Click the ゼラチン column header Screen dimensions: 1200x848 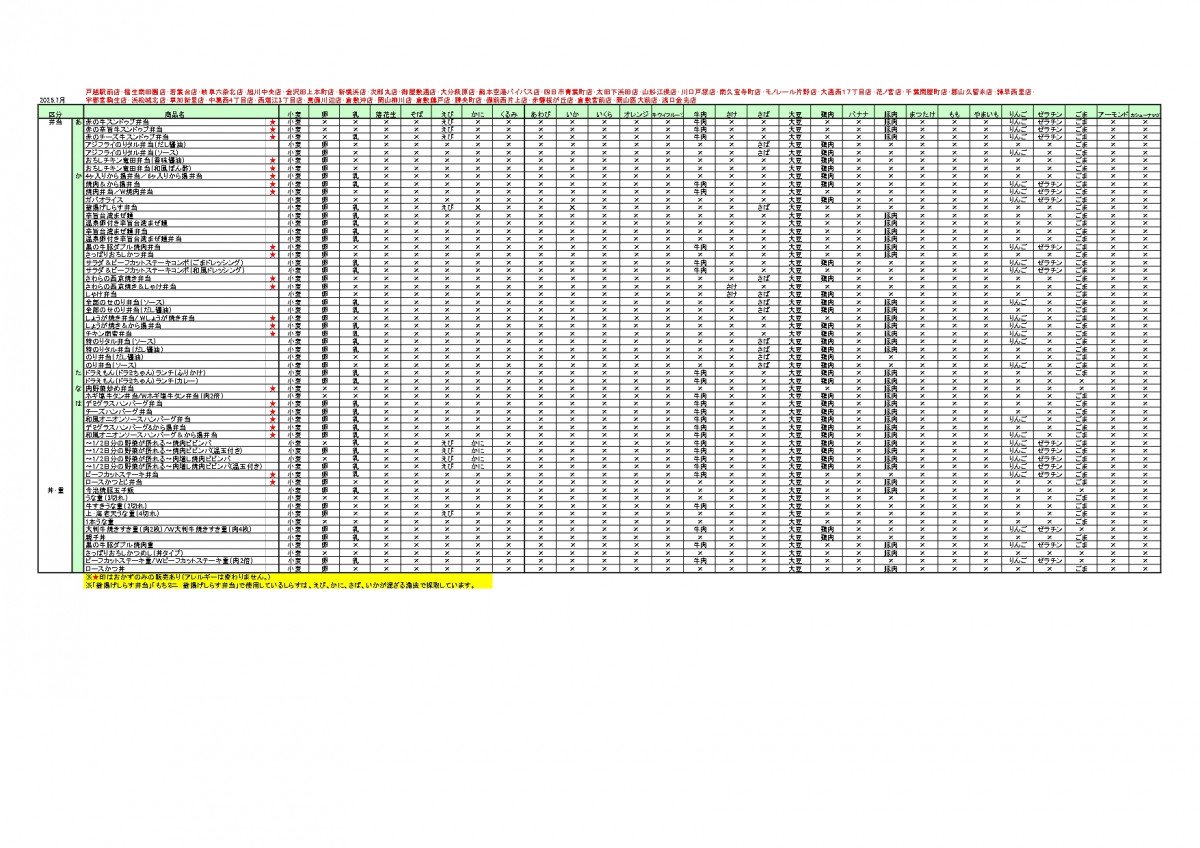tap(1050, 115)
